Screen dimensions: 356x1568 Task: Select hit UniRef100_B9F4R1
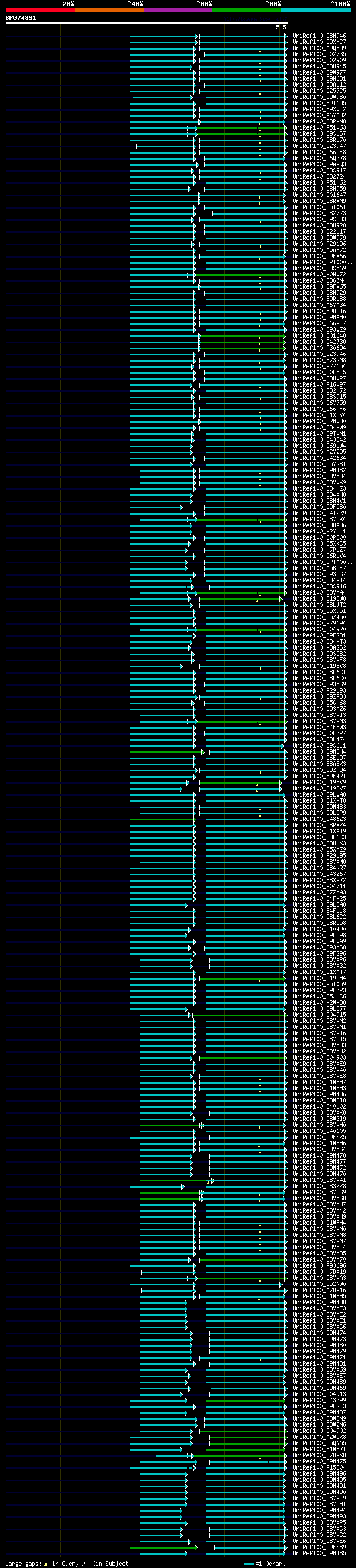pos(319,776)
